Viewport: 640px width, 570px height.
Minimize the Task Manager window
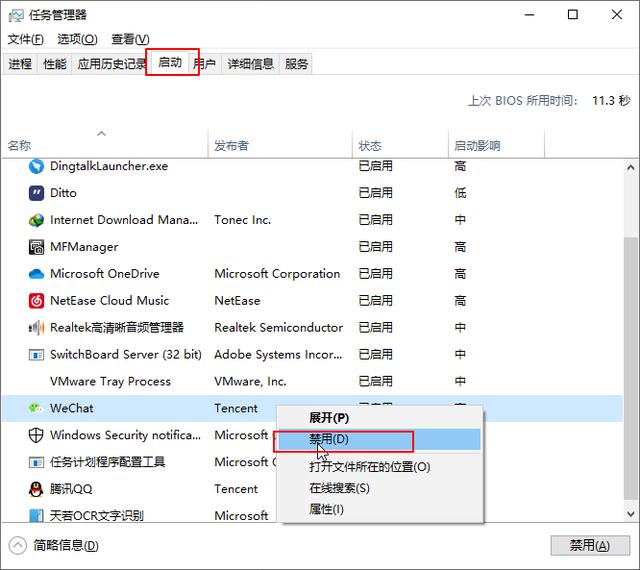[x=529, y=15]
